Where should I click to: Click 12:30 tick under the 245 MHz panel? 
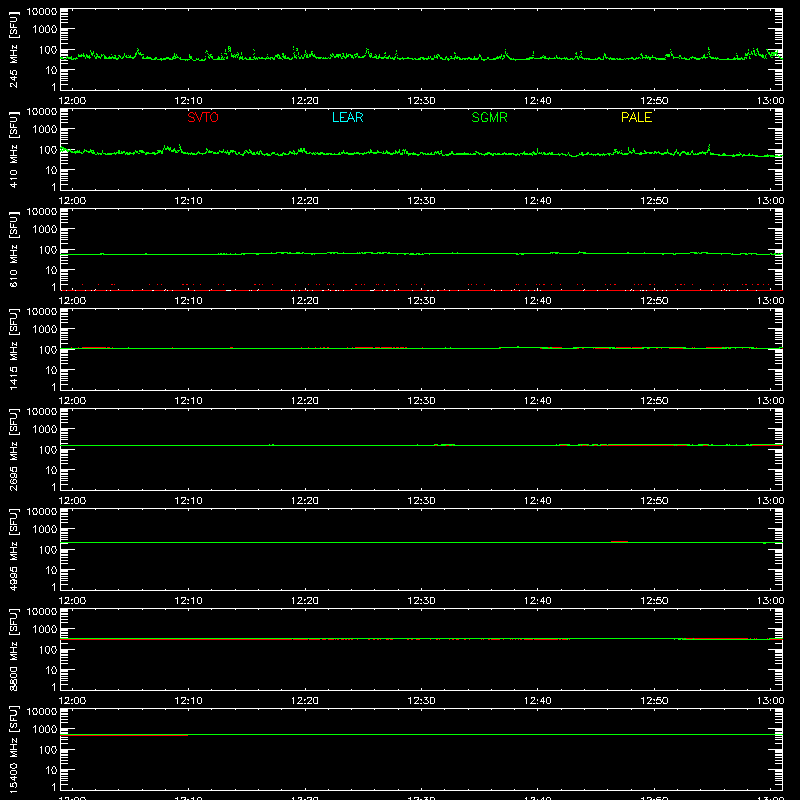point(421,101)
